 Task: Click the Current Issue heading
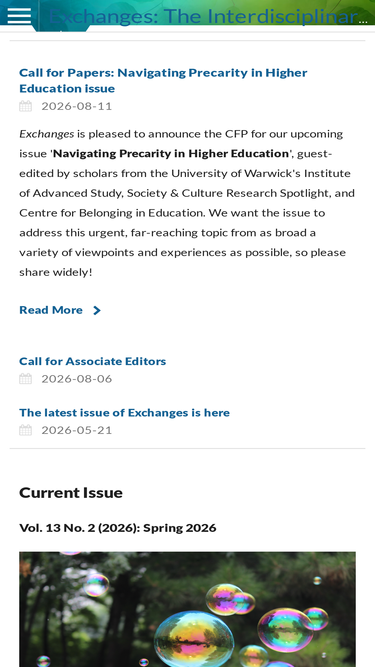point(71,493)
